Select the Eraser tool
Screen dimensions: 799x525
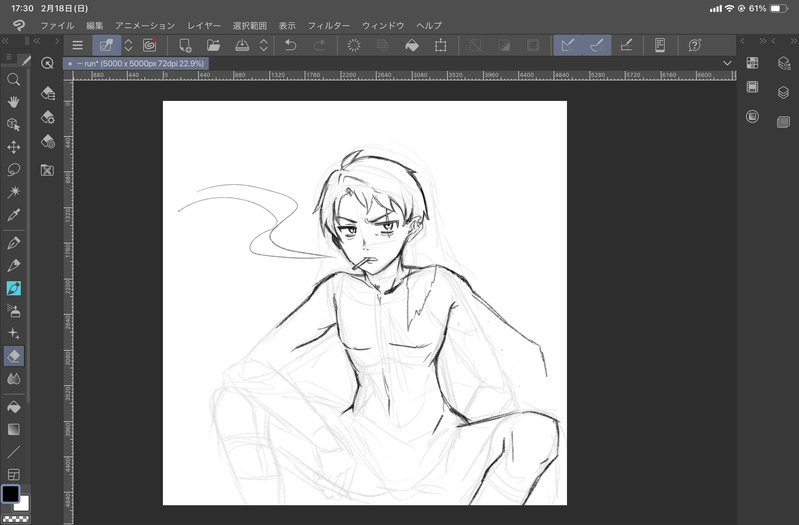click(x=14, y=356)
